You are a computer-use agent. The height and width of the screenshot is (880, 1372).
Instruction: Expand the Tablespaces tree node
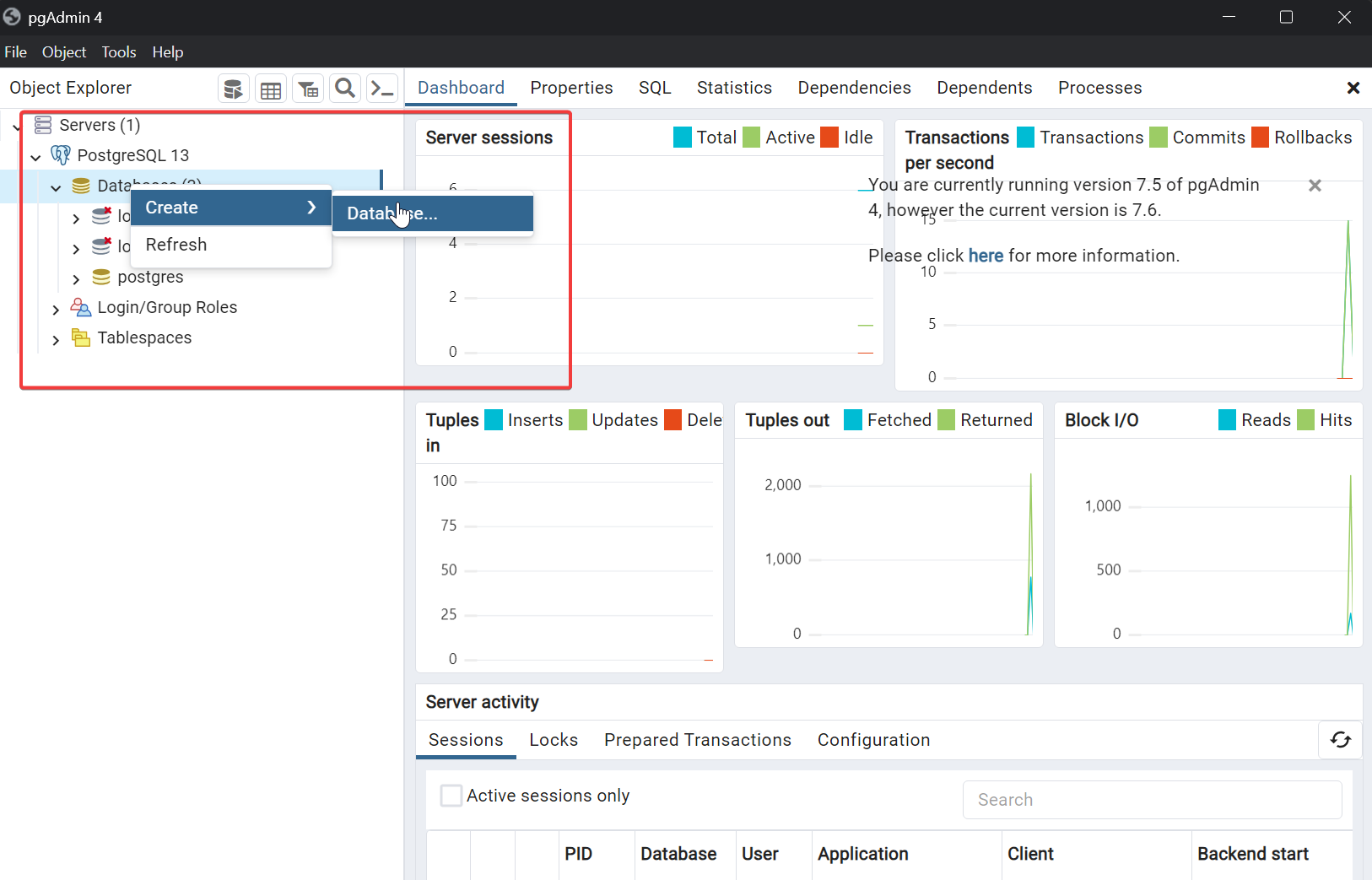[56, 340]
